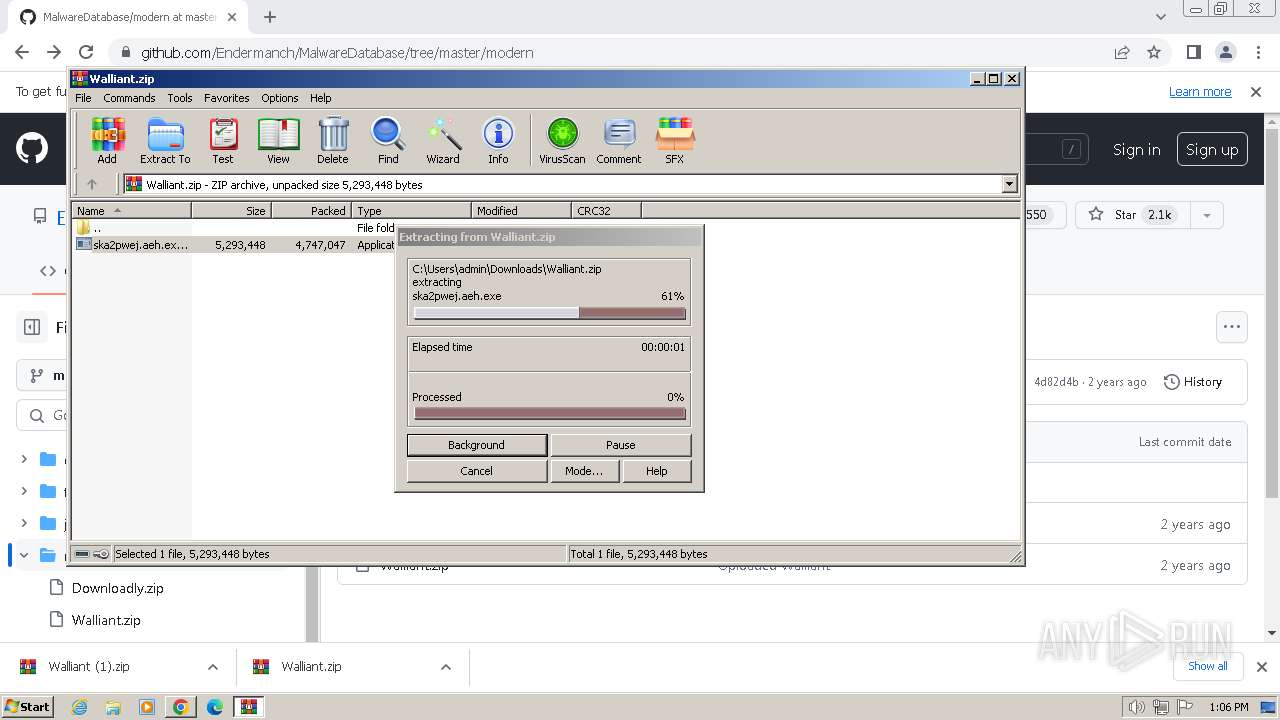Open the Commands menu

tap(129, 98)
